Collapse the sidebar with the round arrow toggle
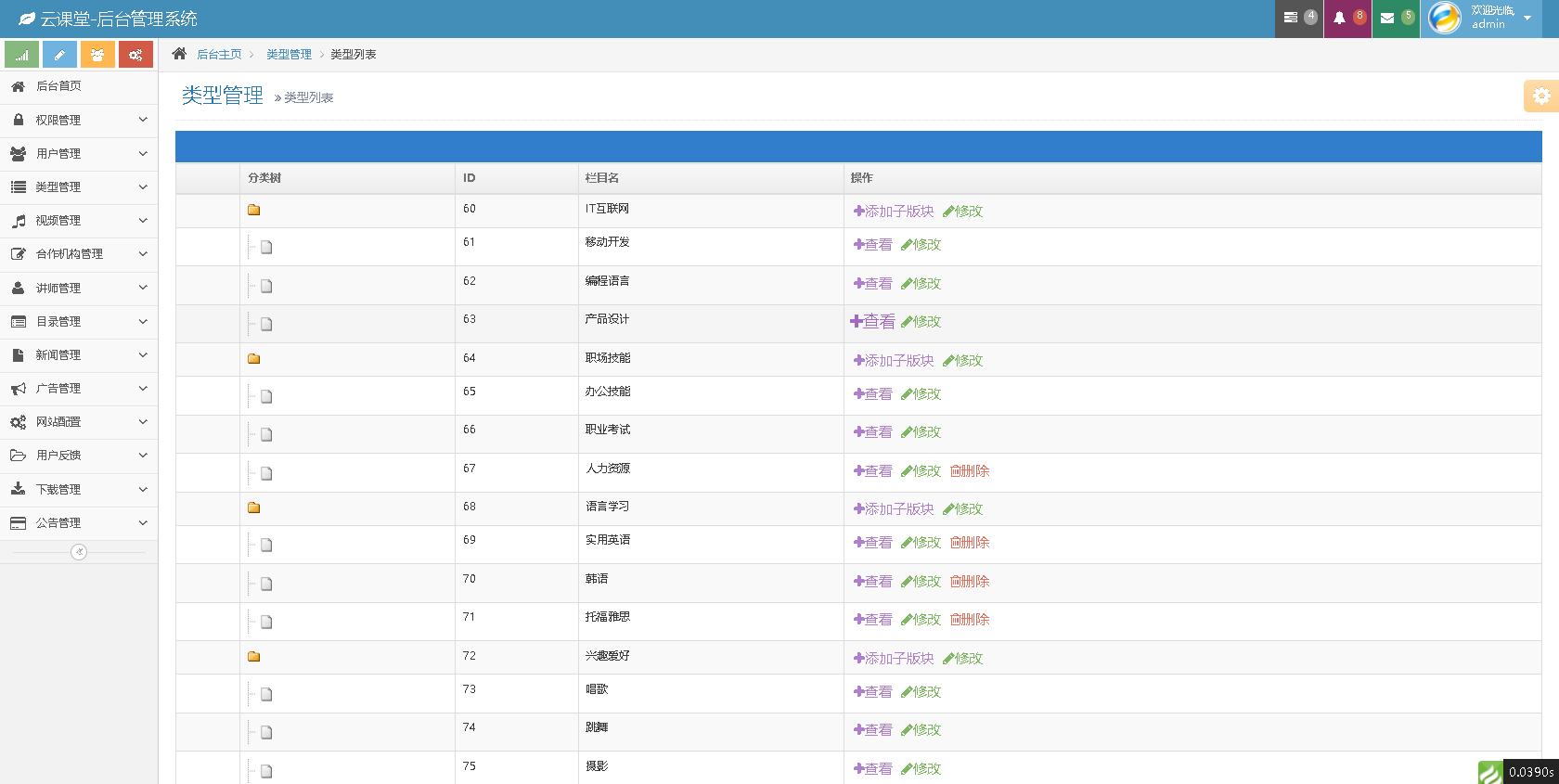The image size is (1559, 784). [x=79, y=552]
